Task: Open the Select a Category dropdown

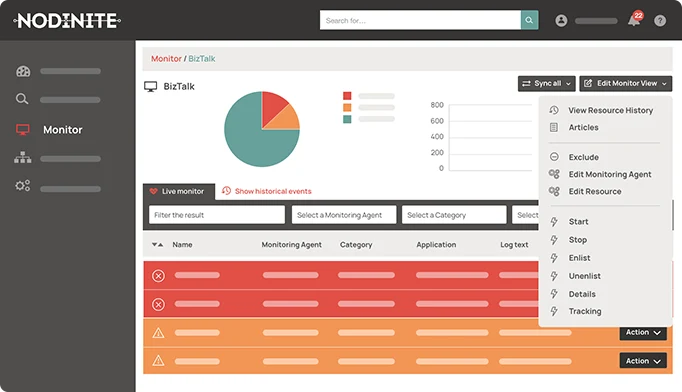Action: point(454,215)
